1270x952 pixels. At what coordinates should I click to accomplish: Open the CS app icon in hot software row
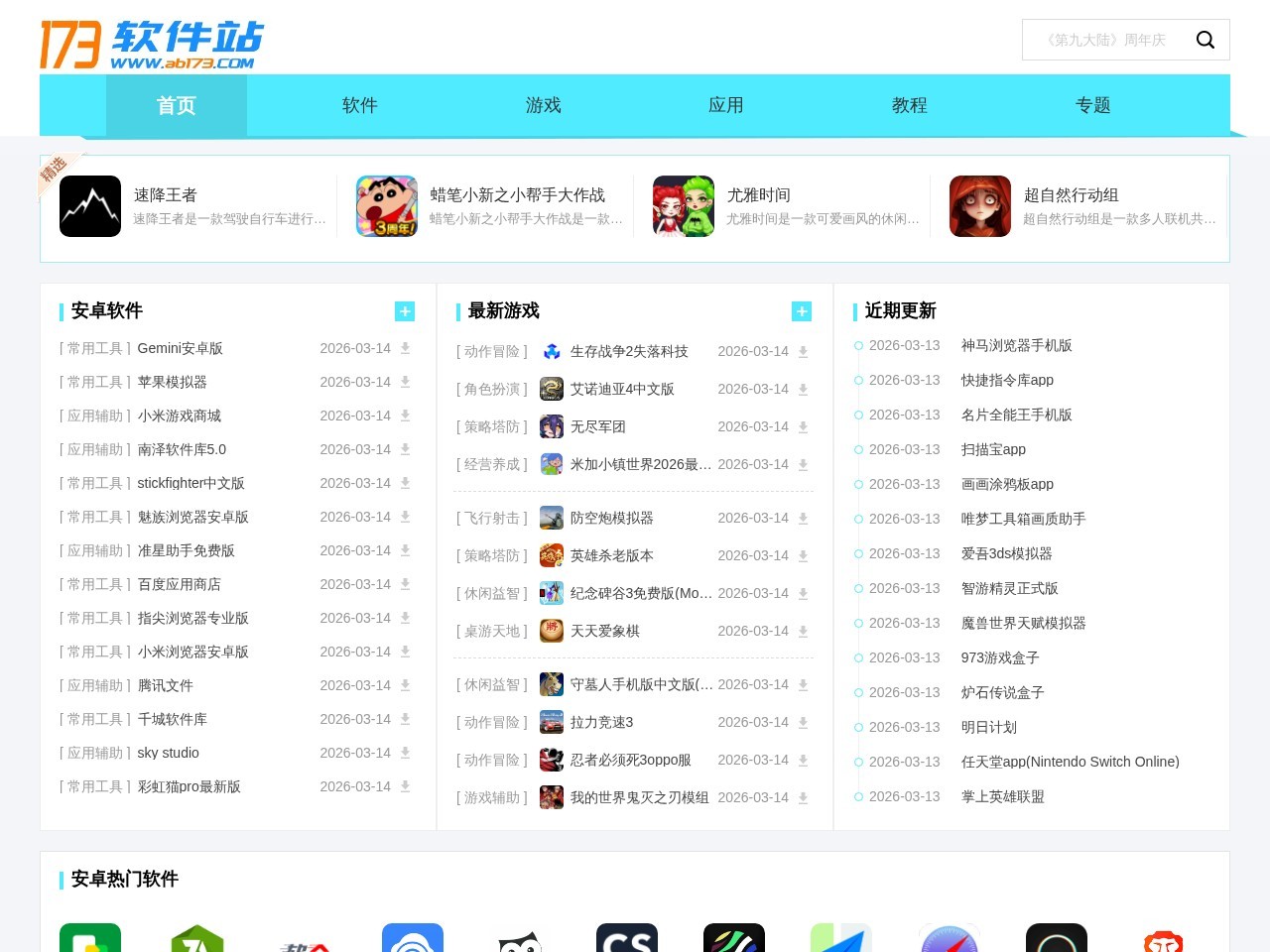627,938
